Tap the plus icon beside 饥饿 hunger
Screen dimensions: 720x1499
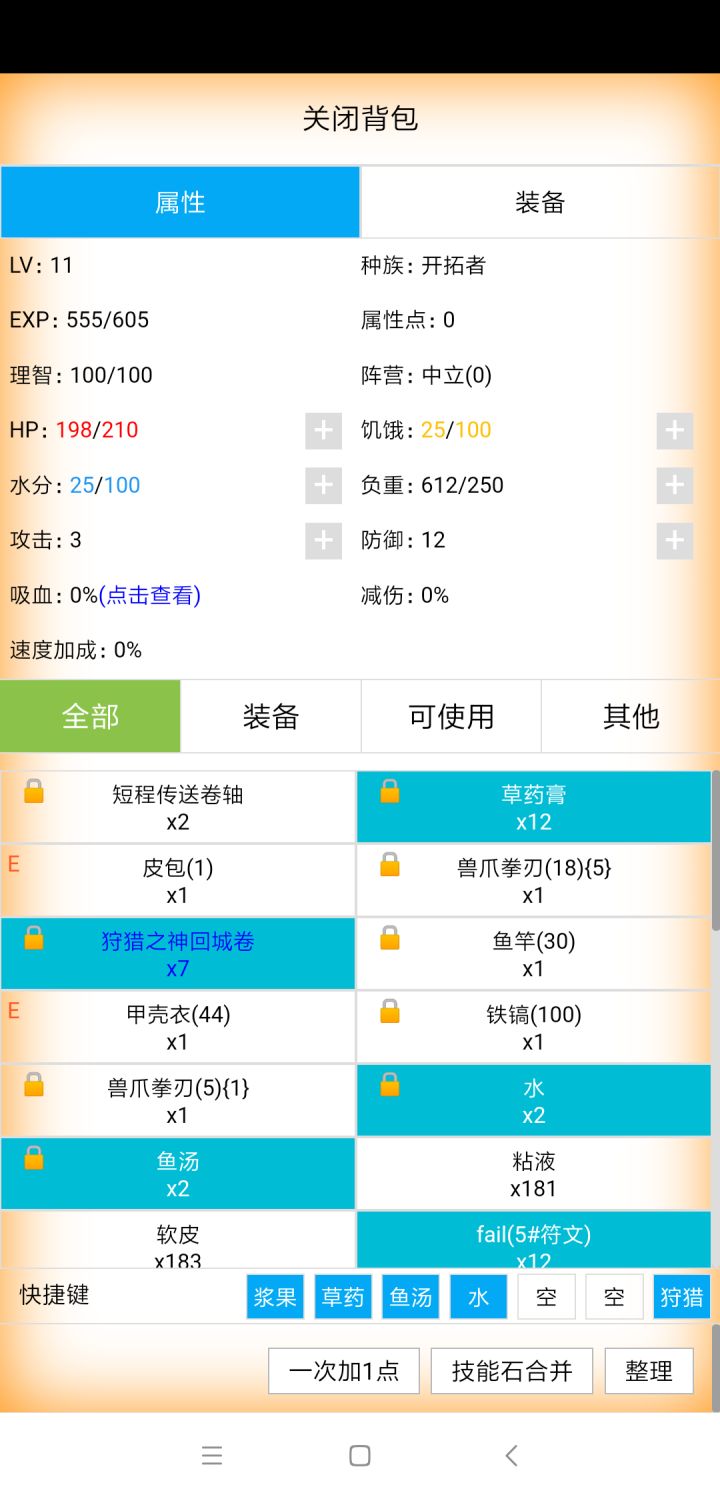[x=675, y=431]
